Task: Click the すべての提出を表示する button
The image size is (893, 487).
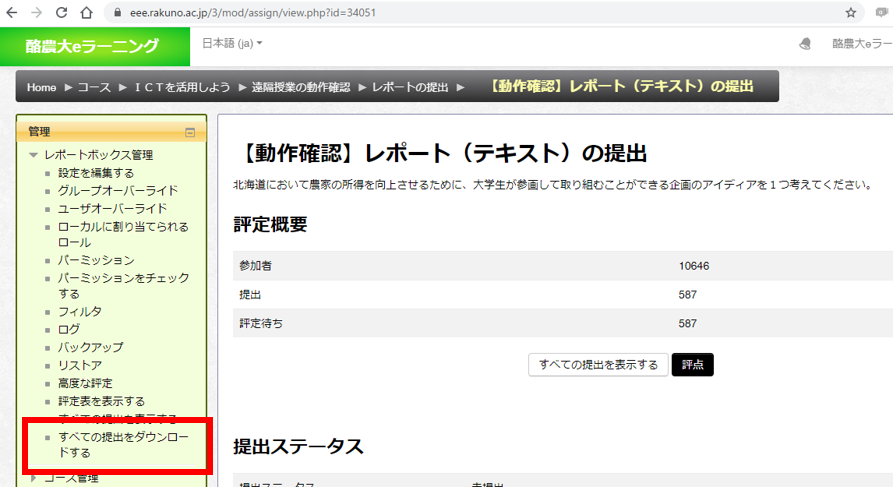Action: click(x=598, y=364)
